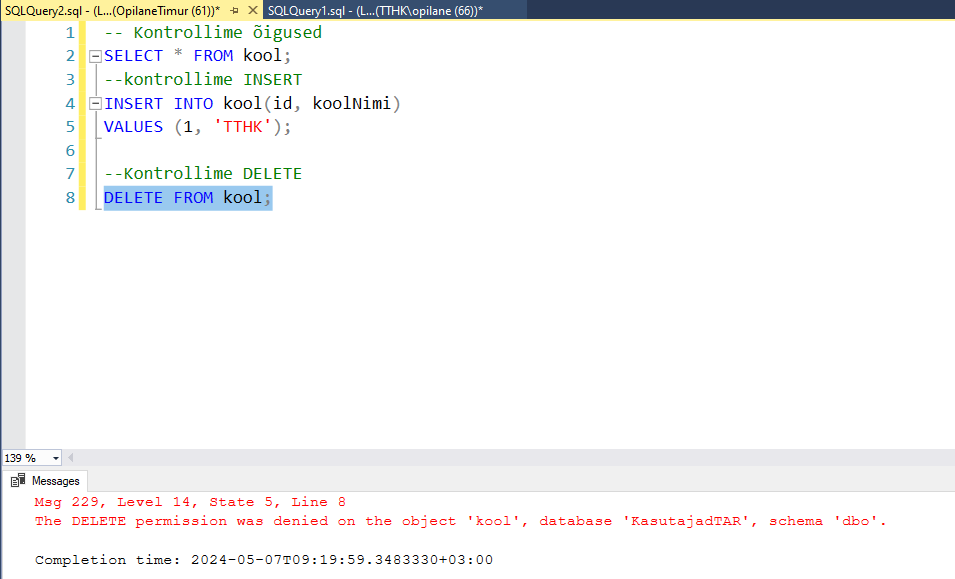
Task: Collapse the INSERT INTO statement block
Action: tap(95, 104)
